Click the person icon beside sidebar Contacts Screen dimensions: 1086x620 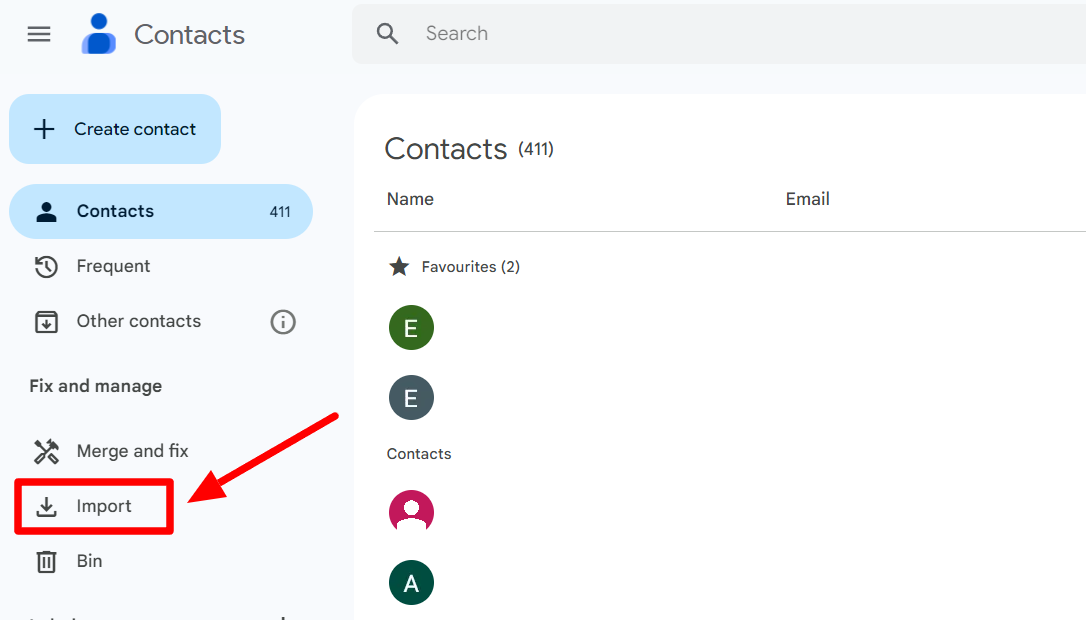pos(46,211)
